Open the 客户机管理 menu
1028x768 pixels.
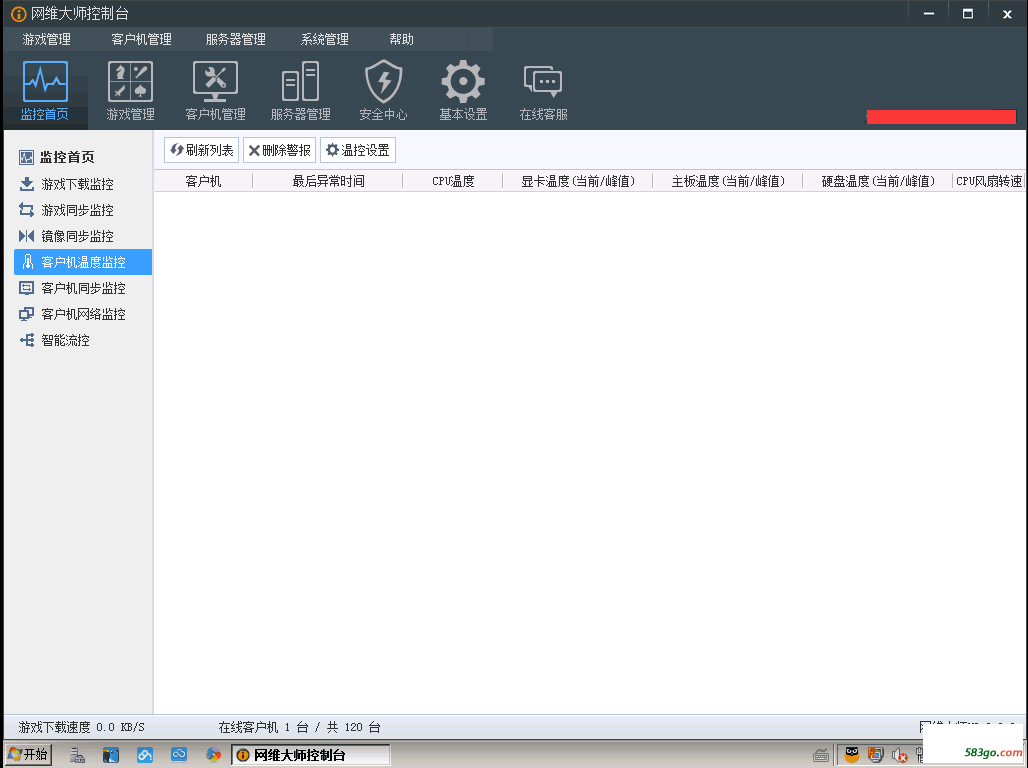(142, 39)
